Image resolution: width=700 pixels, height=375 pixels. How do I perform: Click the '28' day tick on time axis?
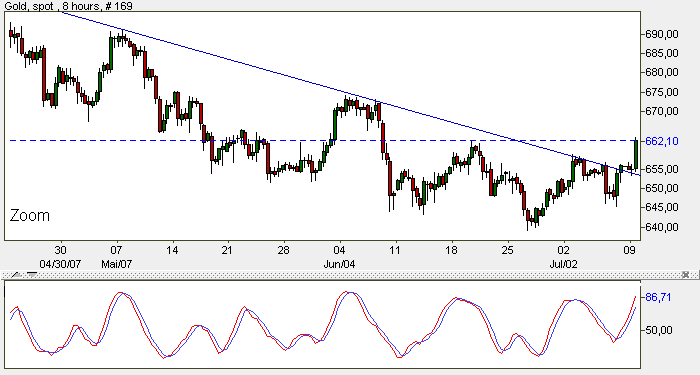click(283, 250)
